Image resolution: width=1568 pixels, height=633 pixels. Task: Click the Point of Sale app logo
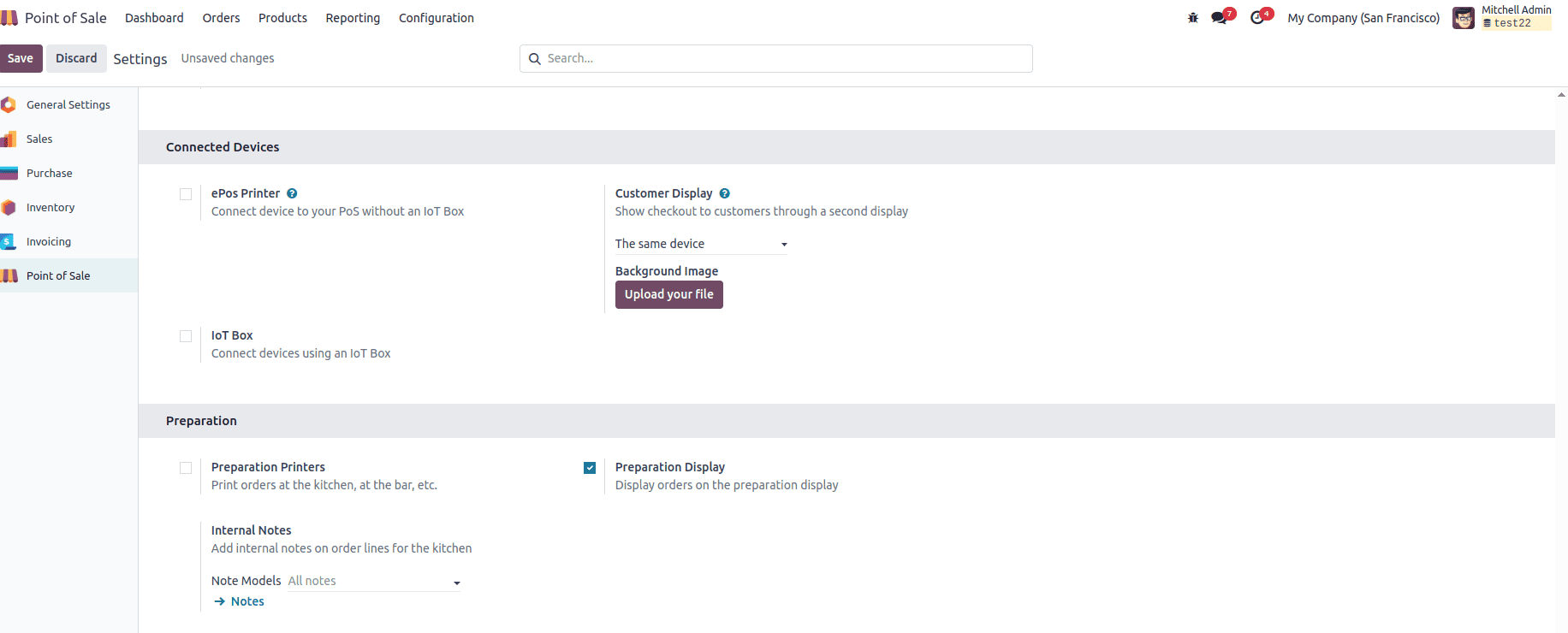(9, 18)
